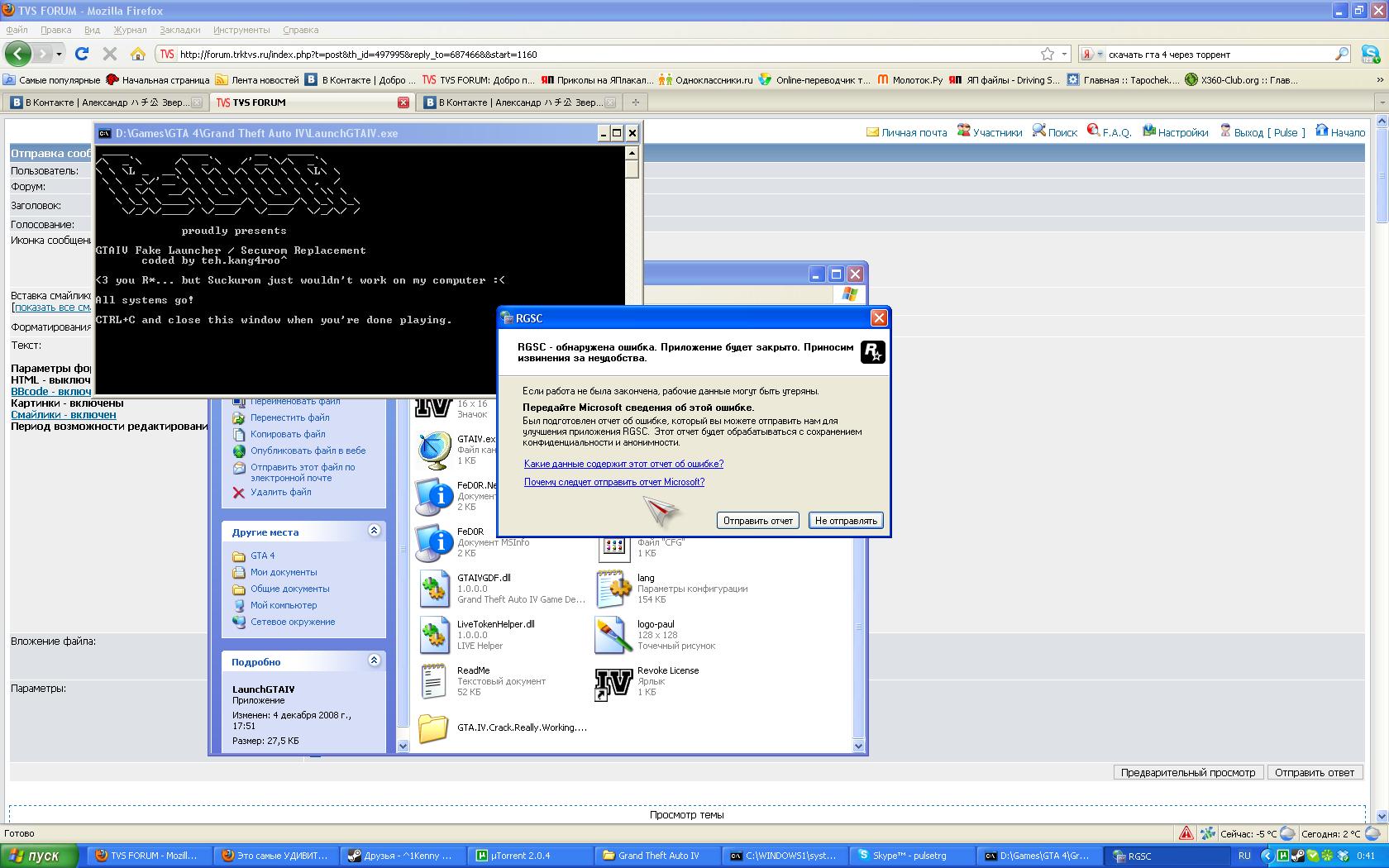
Task: Click the bookmark star in address bar
Action: (1048, 54)
